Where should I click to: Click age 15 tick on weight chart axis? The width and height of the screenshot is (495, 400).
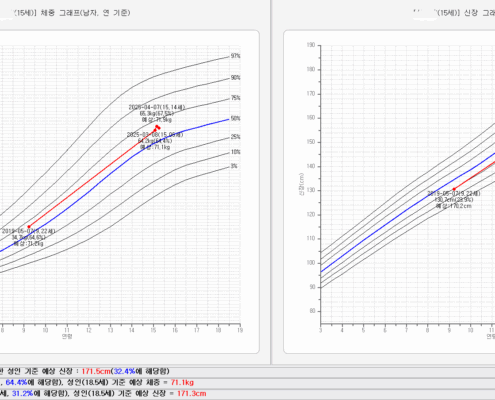point(153,330)
